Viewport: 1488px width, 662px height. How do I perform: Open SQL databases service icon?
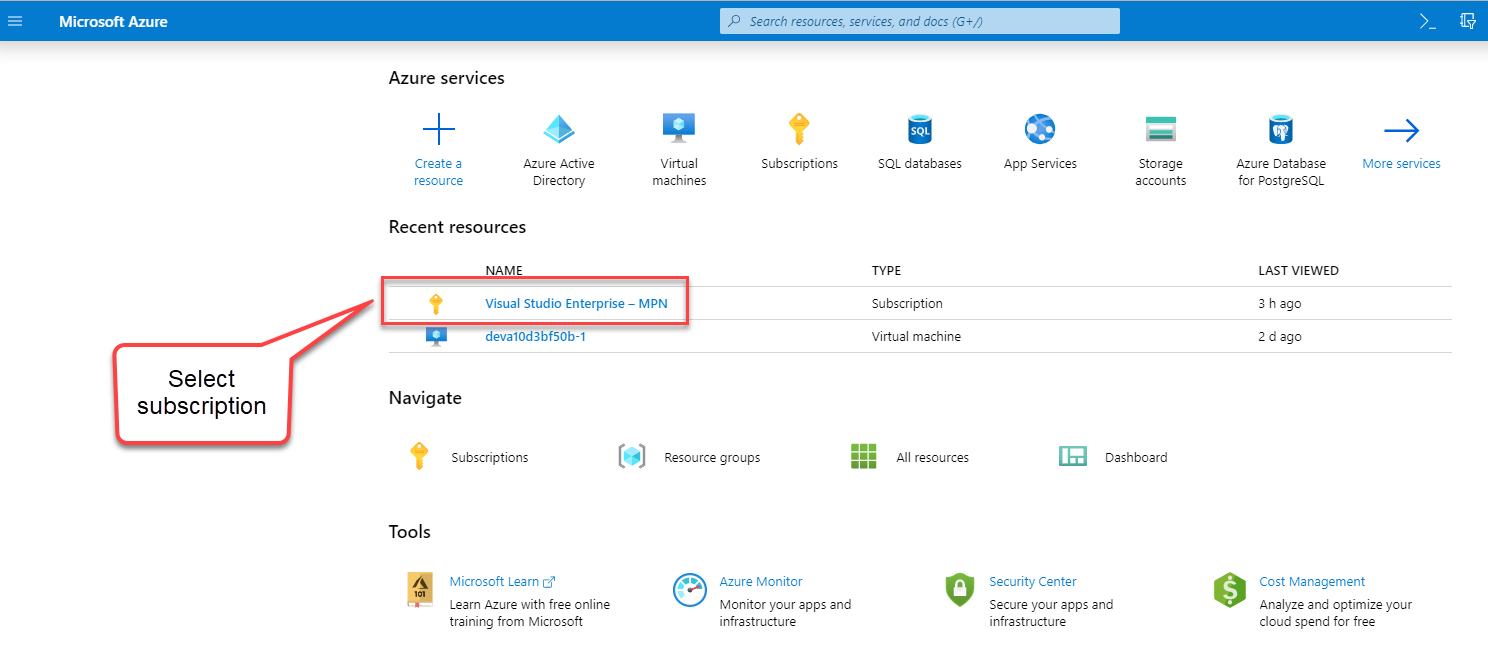pyautogui.click(x=920, y=130)
